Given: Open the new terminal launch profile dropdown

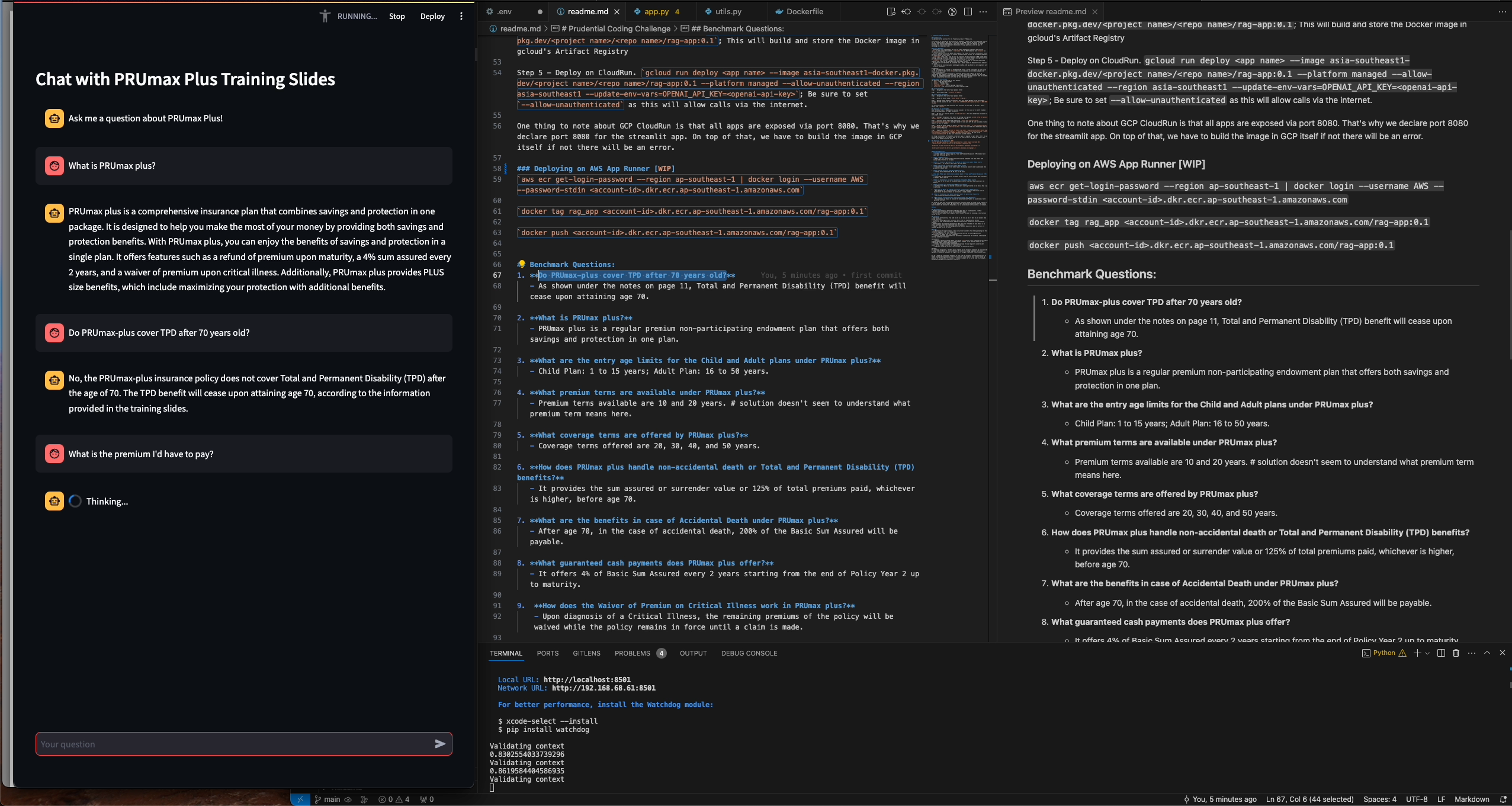Looking at the screenshot, I should 1427,653.
